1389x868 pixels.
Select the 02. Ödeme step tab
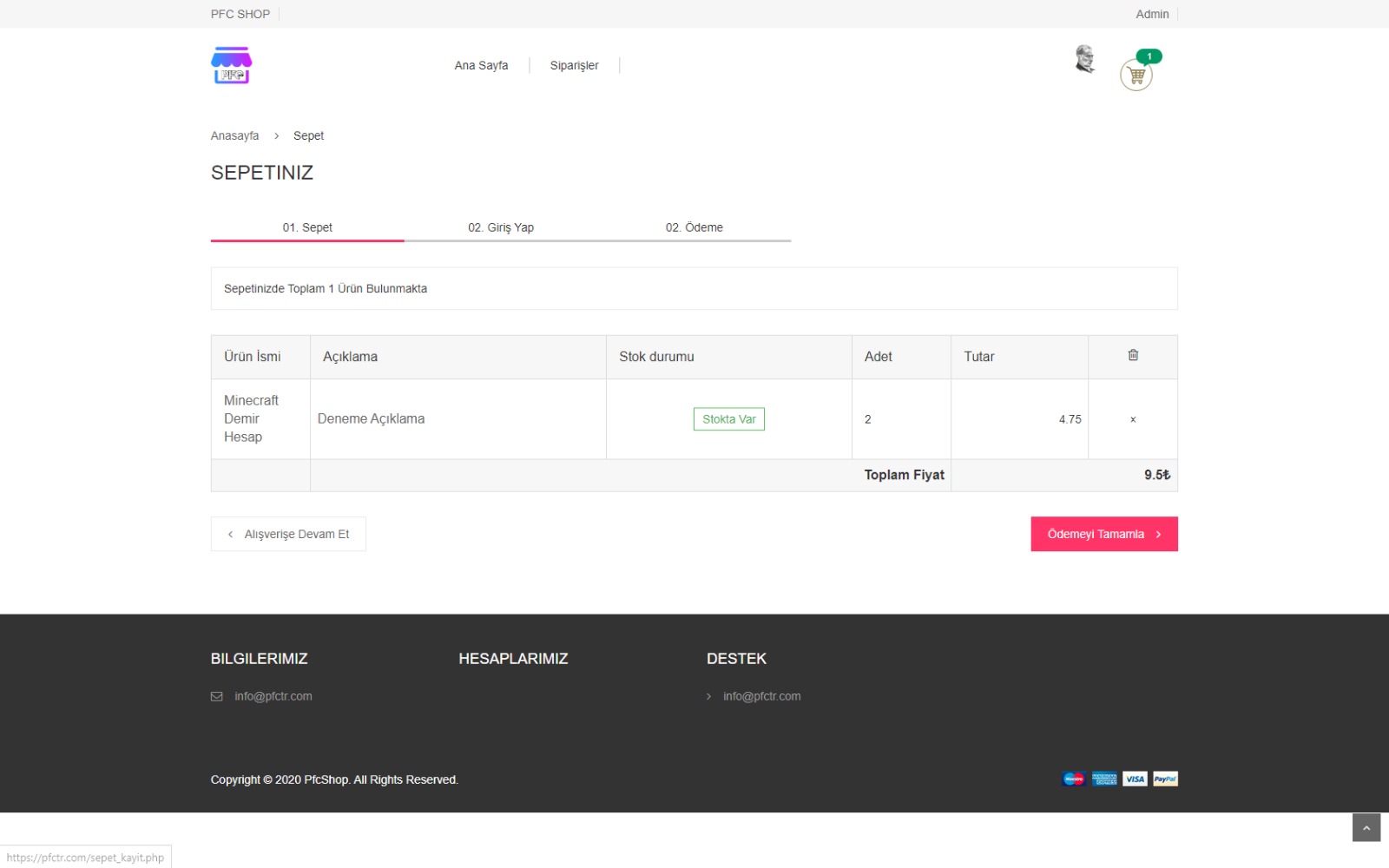[x=694, y=227]
